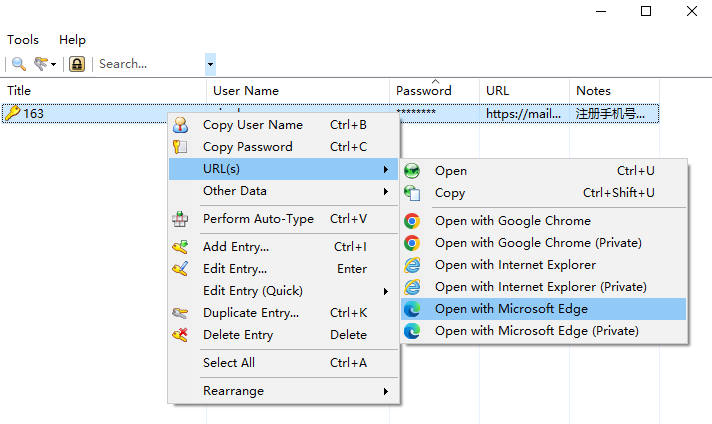Click the Perform Auto-Type icon
This screenshot has width=712, height=424.
(180, 219)
